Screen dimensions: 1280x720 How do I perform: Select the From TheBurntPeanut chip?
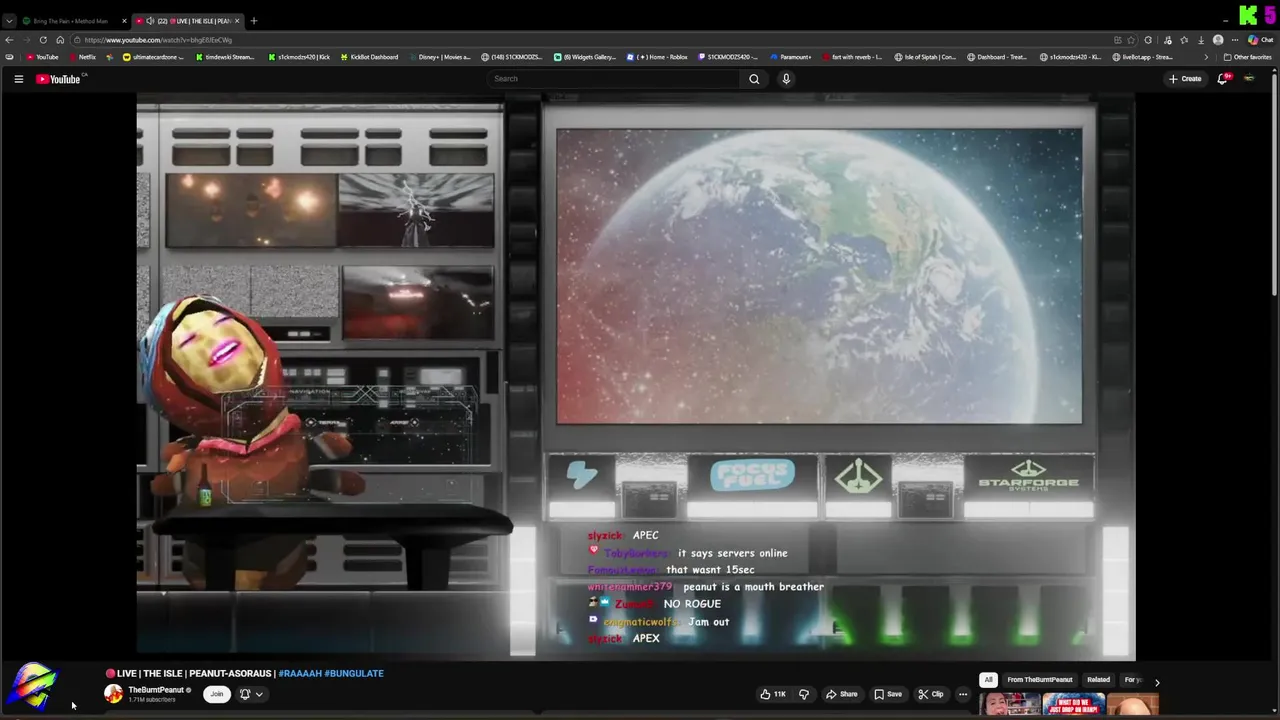pos(1040,680)
